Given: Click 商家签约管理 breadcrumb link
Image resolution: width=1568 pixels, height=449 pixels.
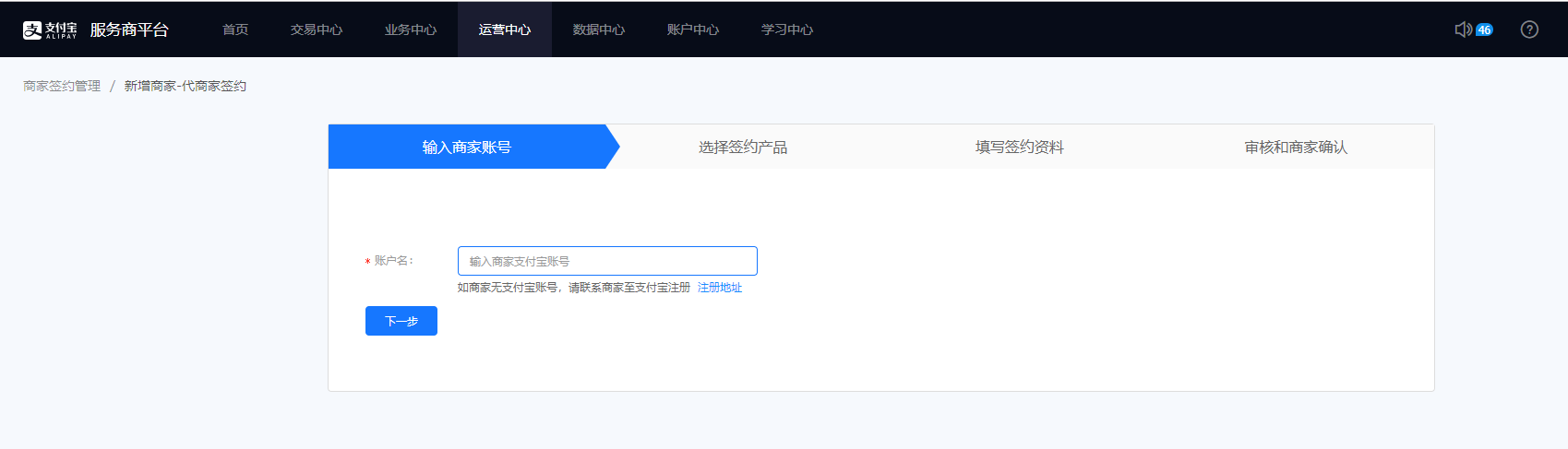Looking at the screenshot, I should [x=62, y=86].
